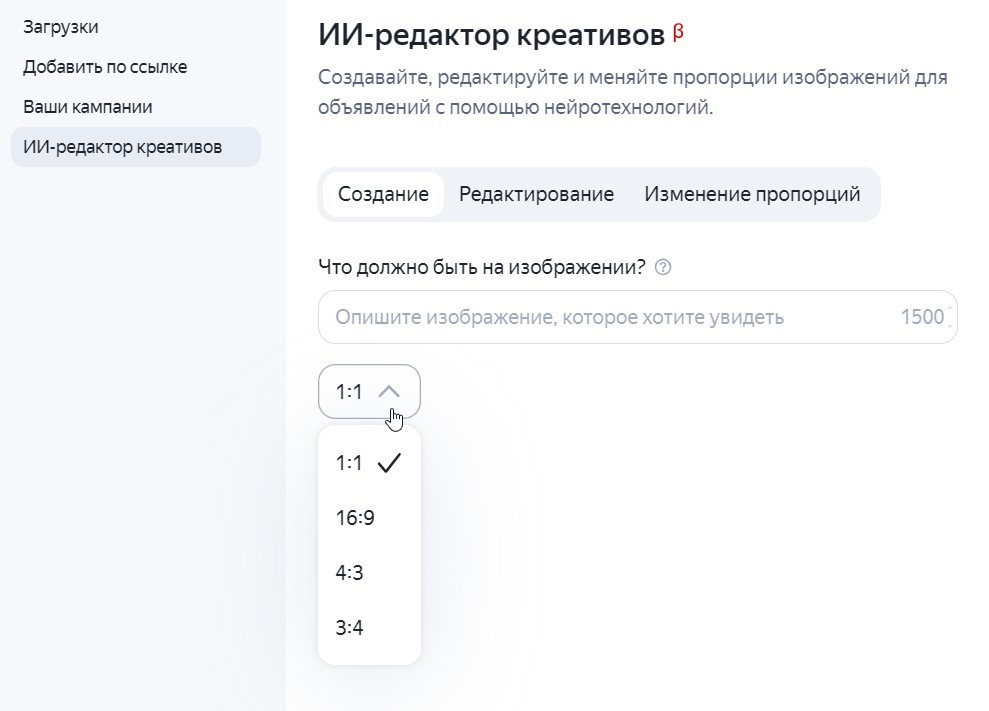Select the 4:3 aspect ratio
989x711 pixels.
(x=348, y=572)
